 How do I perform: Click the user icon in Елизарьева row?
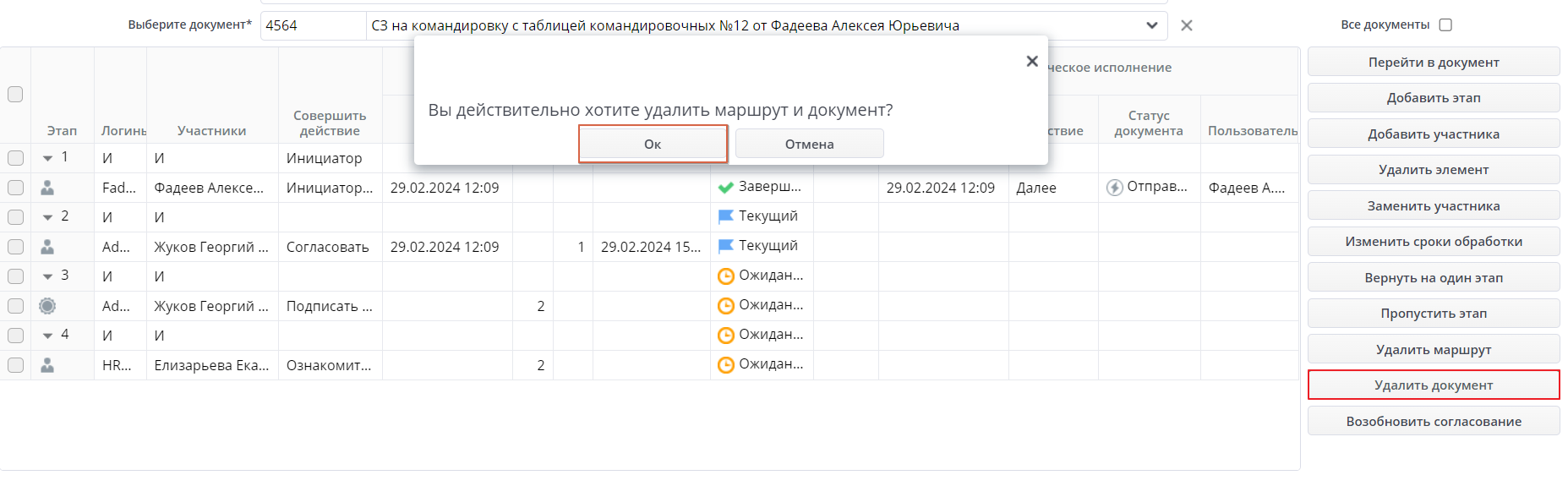(47, 365)
